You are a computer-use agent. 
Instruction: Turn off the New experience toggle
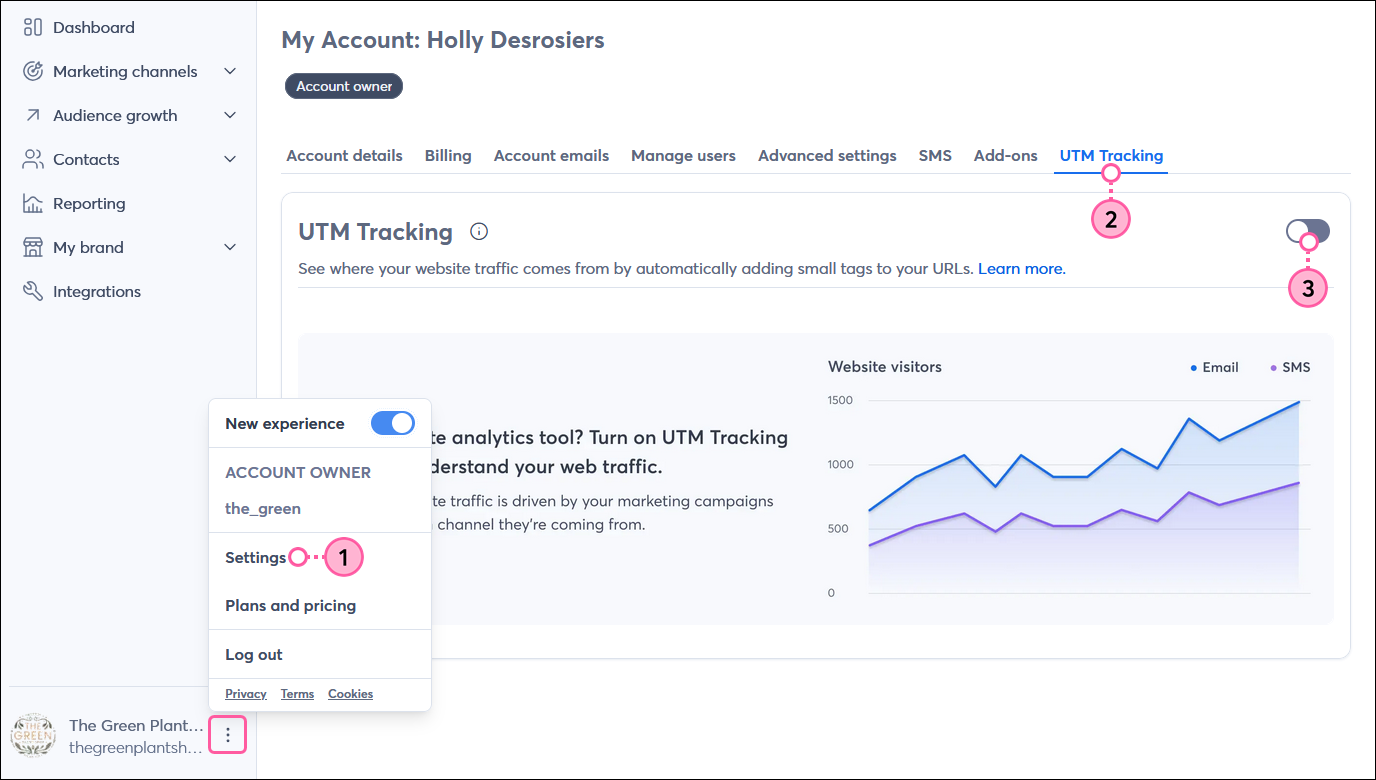(x=393, y=423)
